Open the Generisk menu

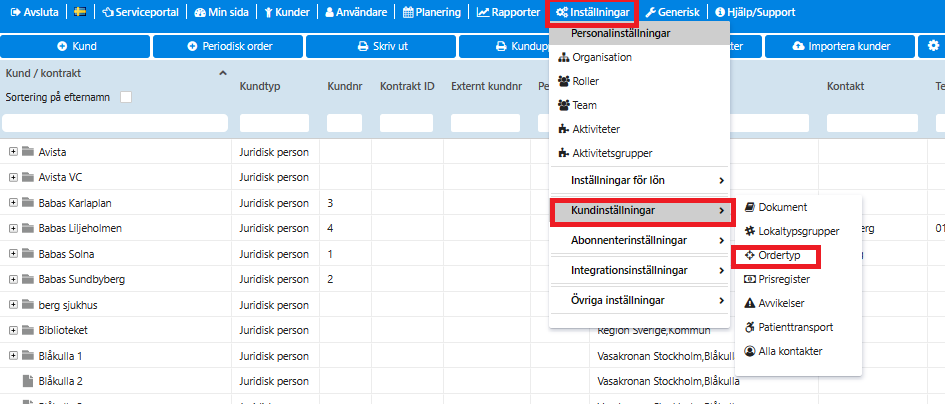(673, 12)
